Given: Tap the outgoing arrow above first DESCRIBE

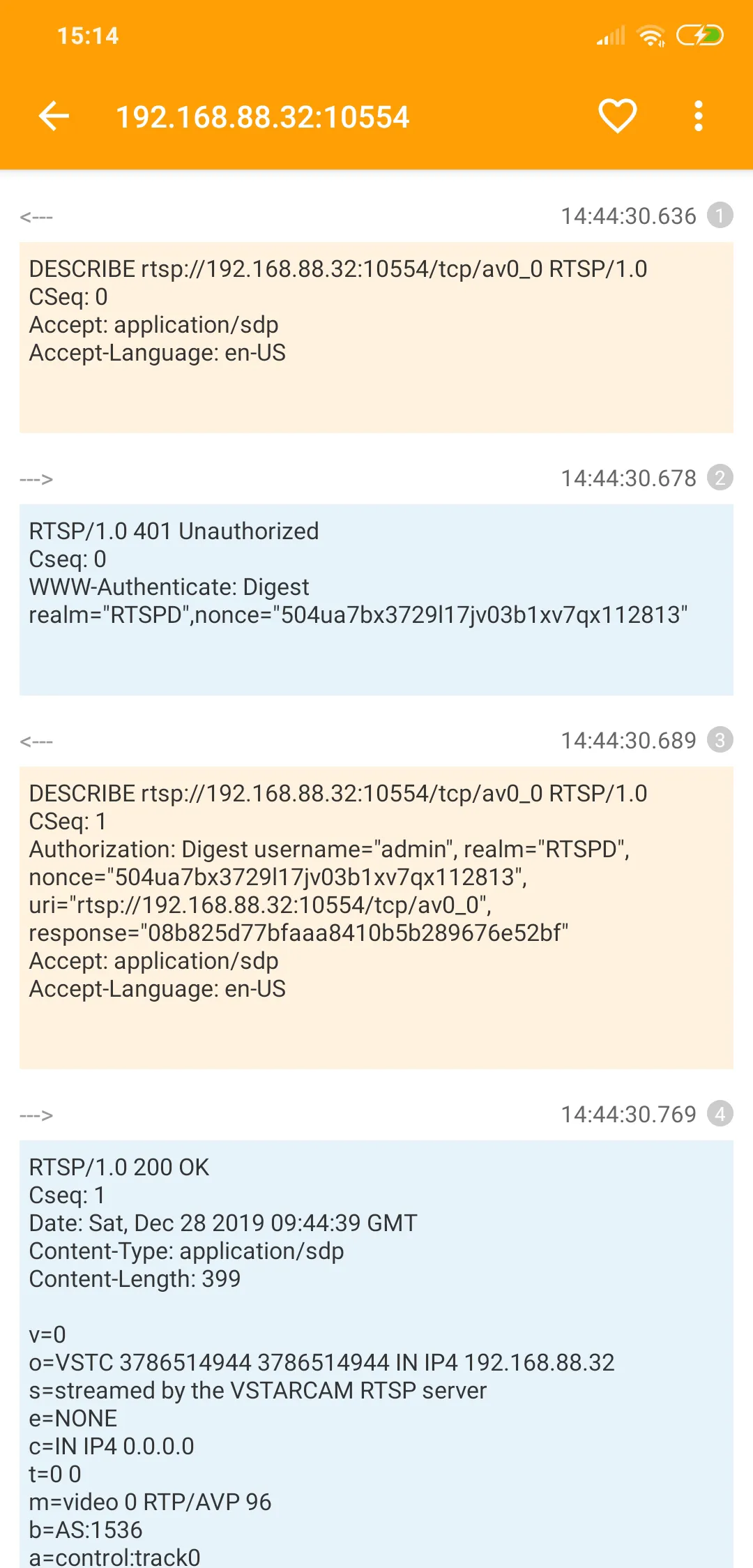Looking at the screenshot, I should tap(36, 217).
